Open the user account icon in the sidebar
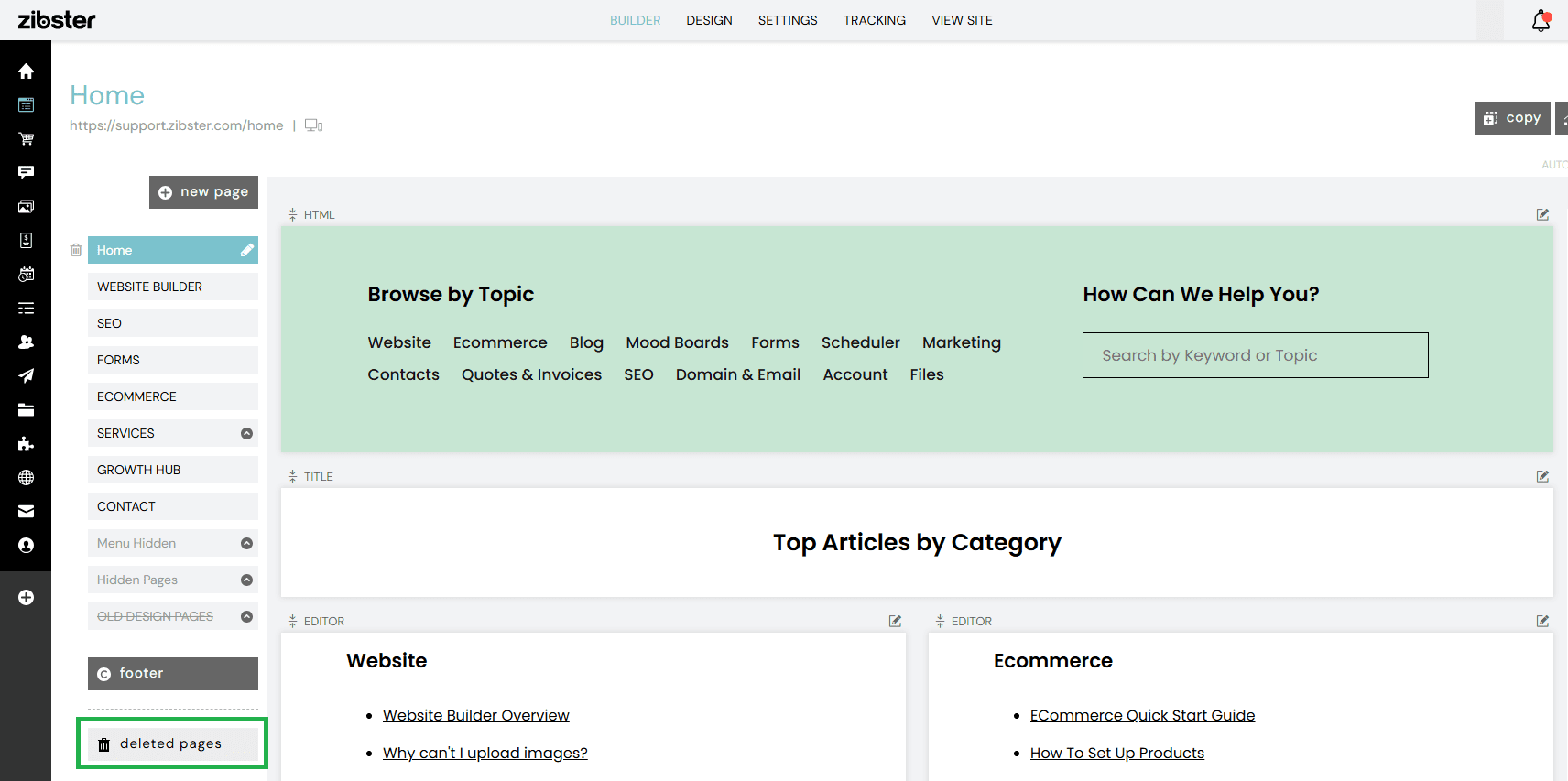 point(26,546)
